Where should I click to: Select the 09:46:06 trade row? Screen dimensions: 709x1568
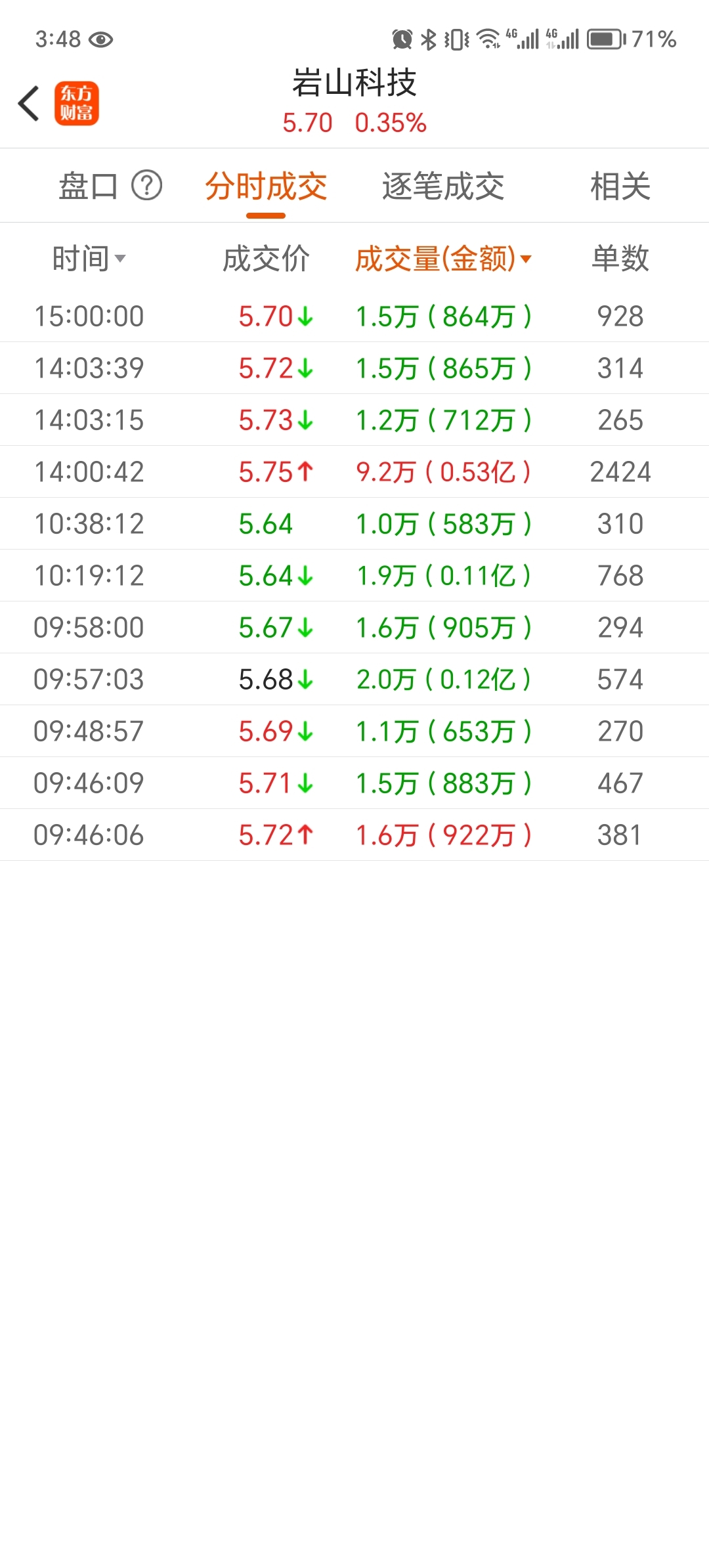(354, 835)
